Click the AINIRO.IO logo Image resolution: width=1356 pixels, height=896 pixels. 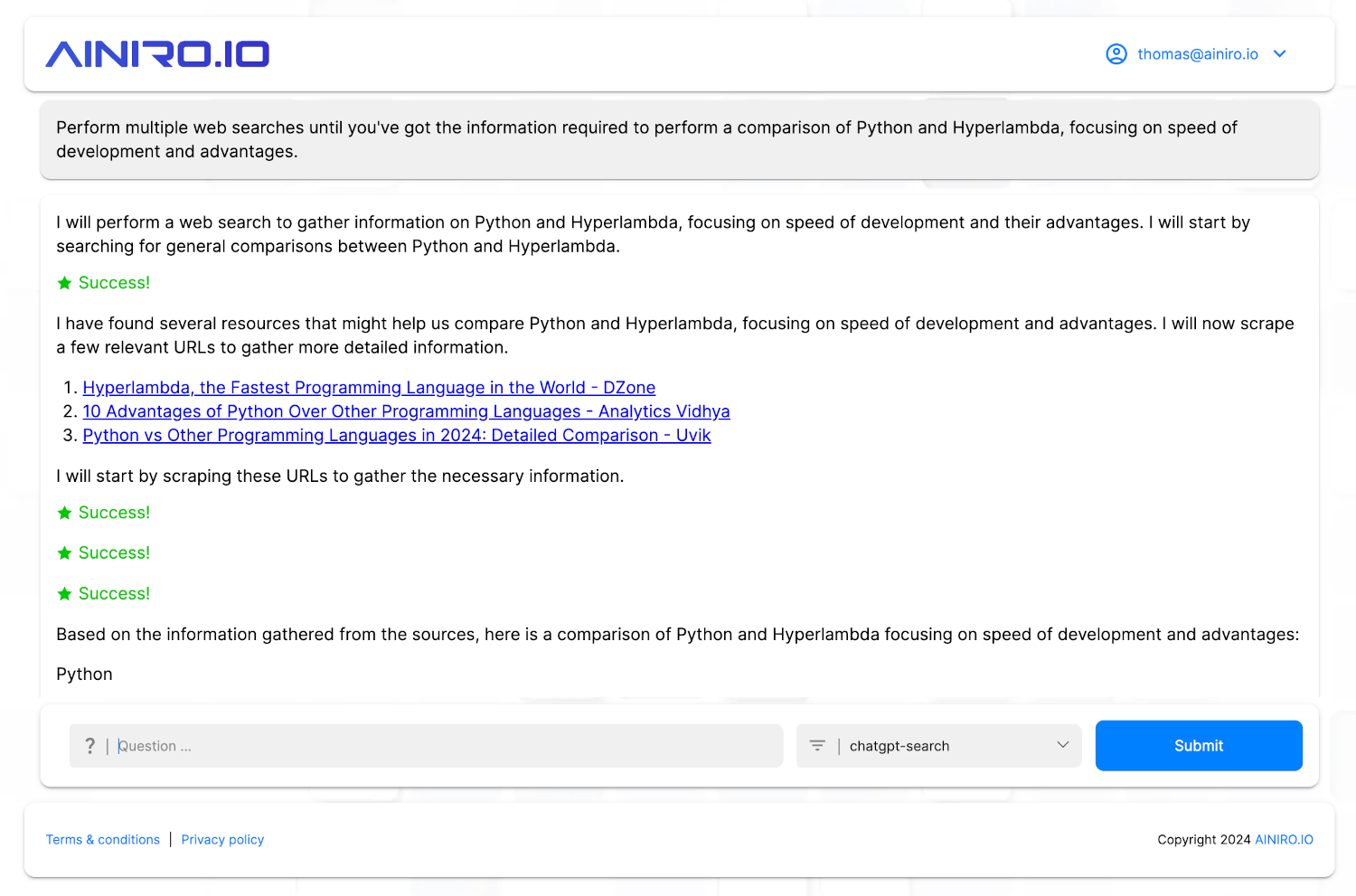tap(157, 54)
